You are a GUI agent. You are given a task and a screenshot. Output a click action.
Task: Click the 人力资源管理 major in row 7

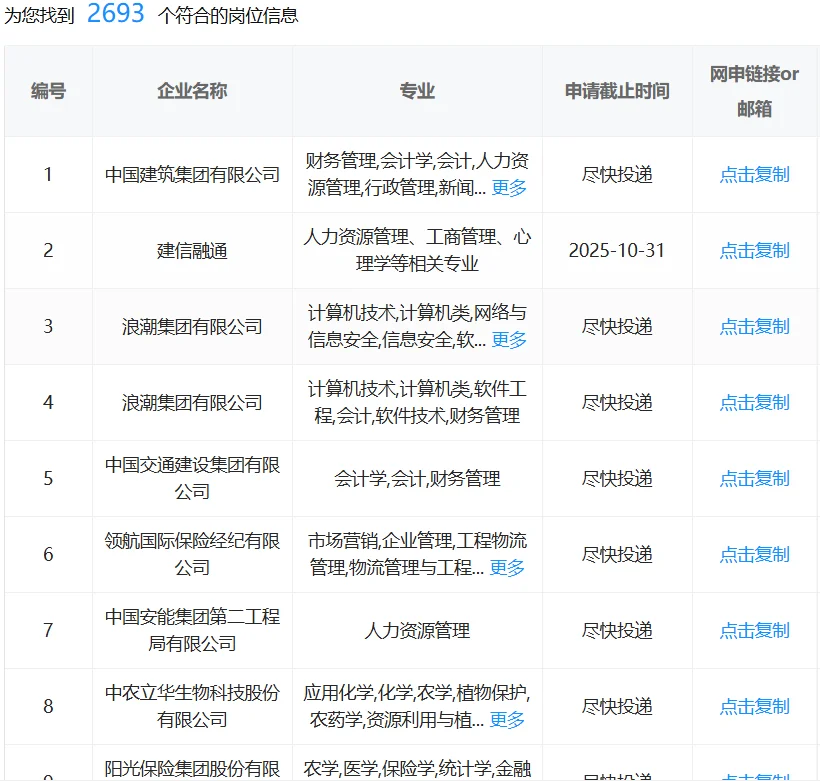click(x=417, y=630)
